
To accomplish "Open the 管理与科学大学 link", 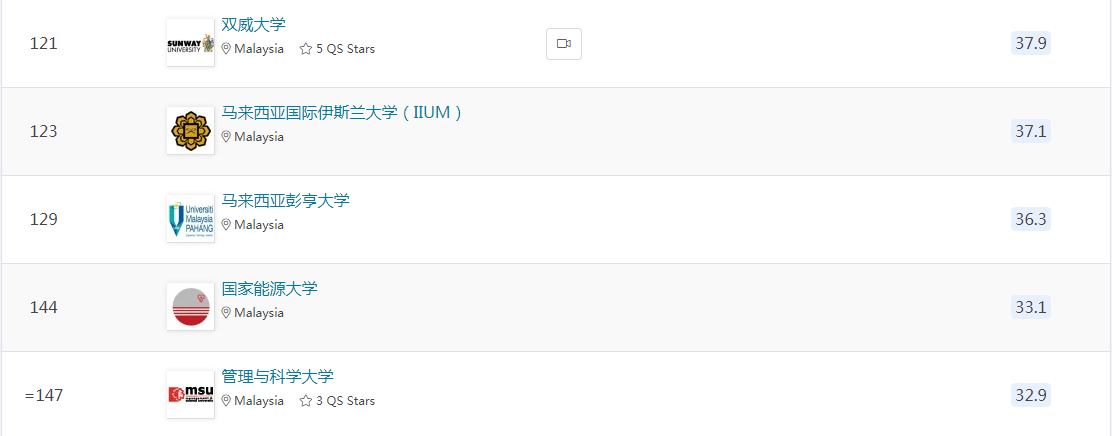I will click(278, 376).
